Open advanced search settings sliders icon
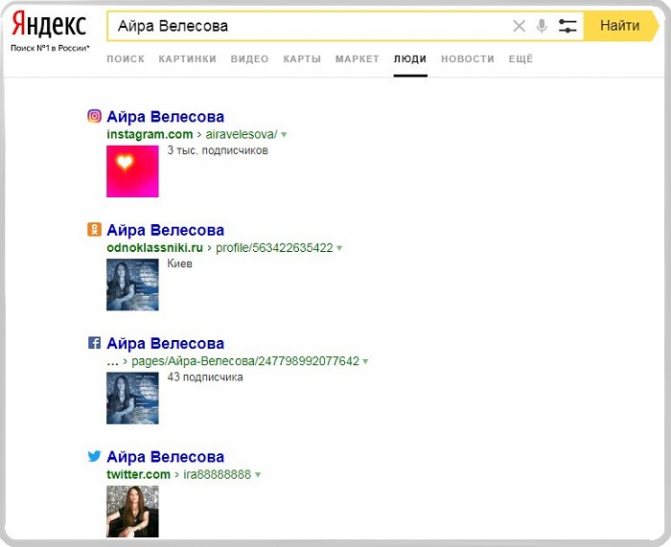Image resolution: width=671 pixels, height=547 pixels. (x=567, y=26)
